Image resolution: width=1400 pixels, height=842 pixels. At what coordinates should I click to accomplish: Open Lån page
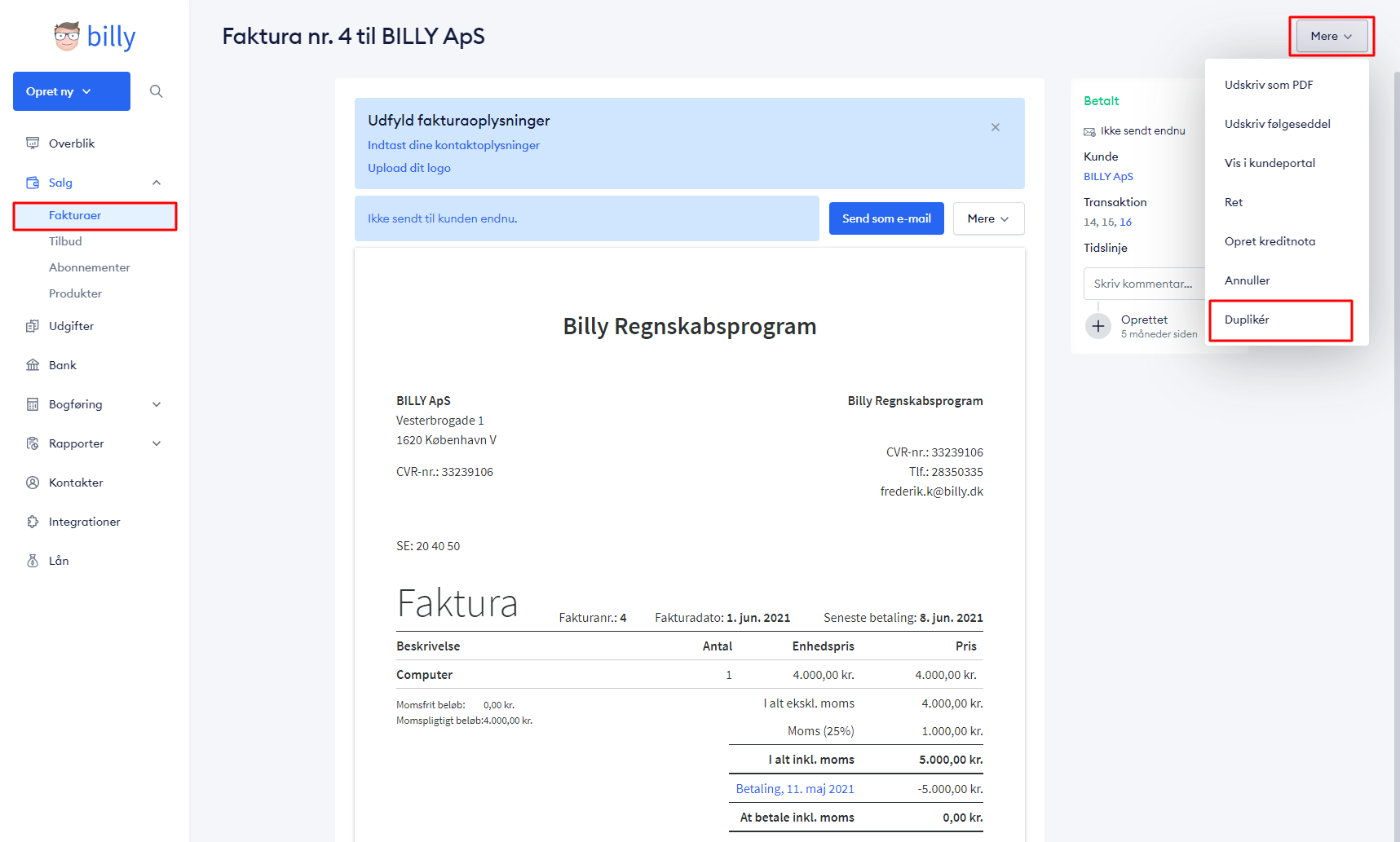click(59, 561)
